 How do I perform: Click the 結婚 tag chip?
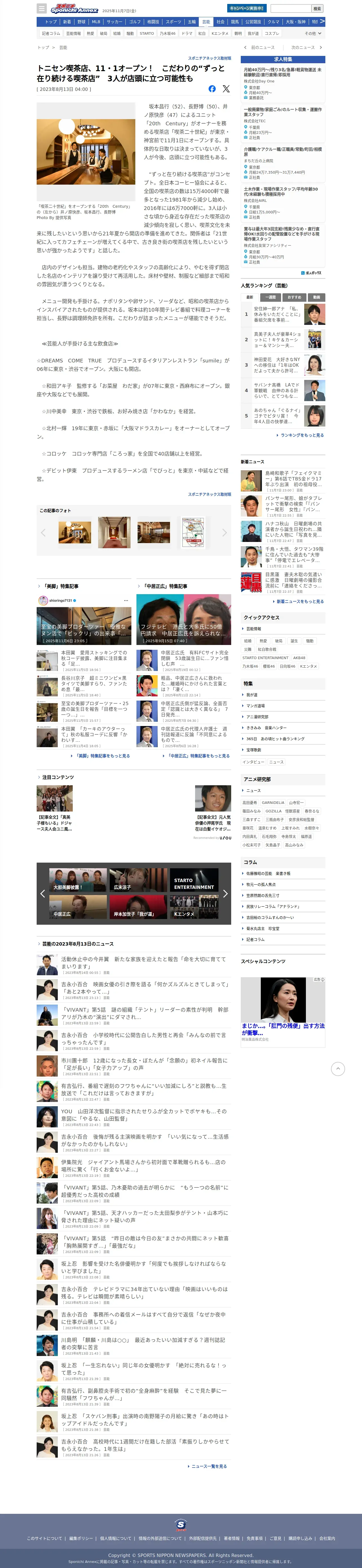tap(248, 641)
